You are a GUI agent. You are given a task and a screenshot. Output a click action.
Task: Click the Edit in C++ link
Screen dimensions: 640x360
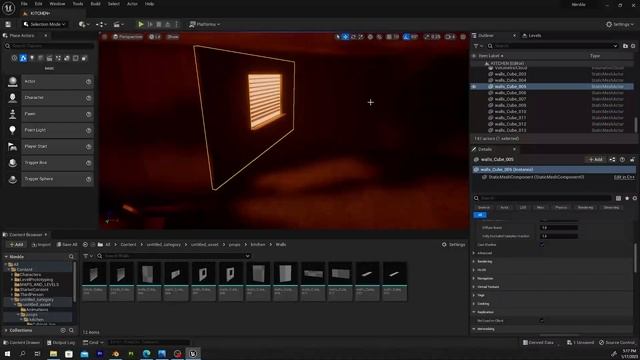[624, 177]
